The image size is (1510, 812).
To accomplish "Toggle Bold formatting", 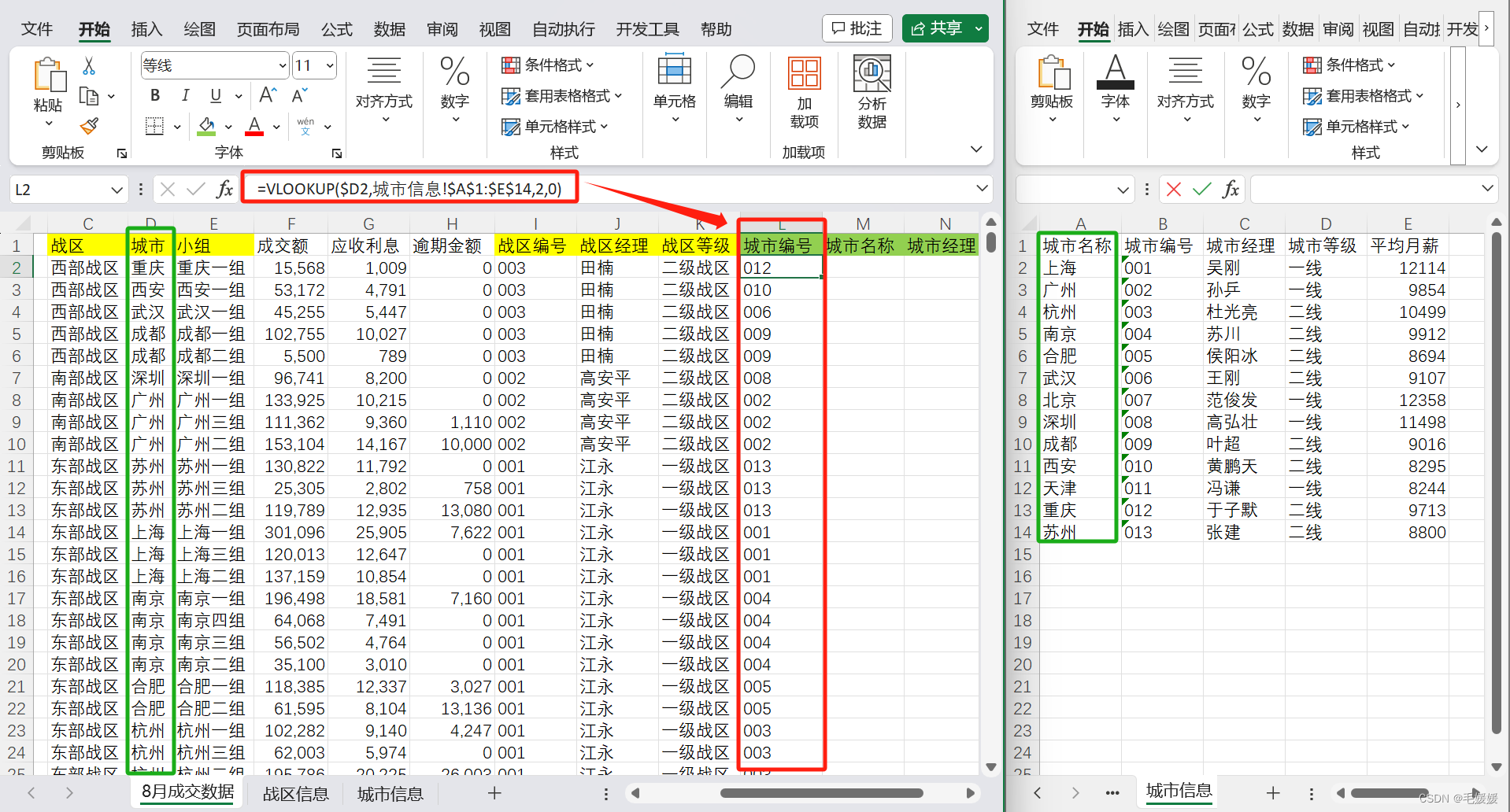I will [x=155, y=95].
